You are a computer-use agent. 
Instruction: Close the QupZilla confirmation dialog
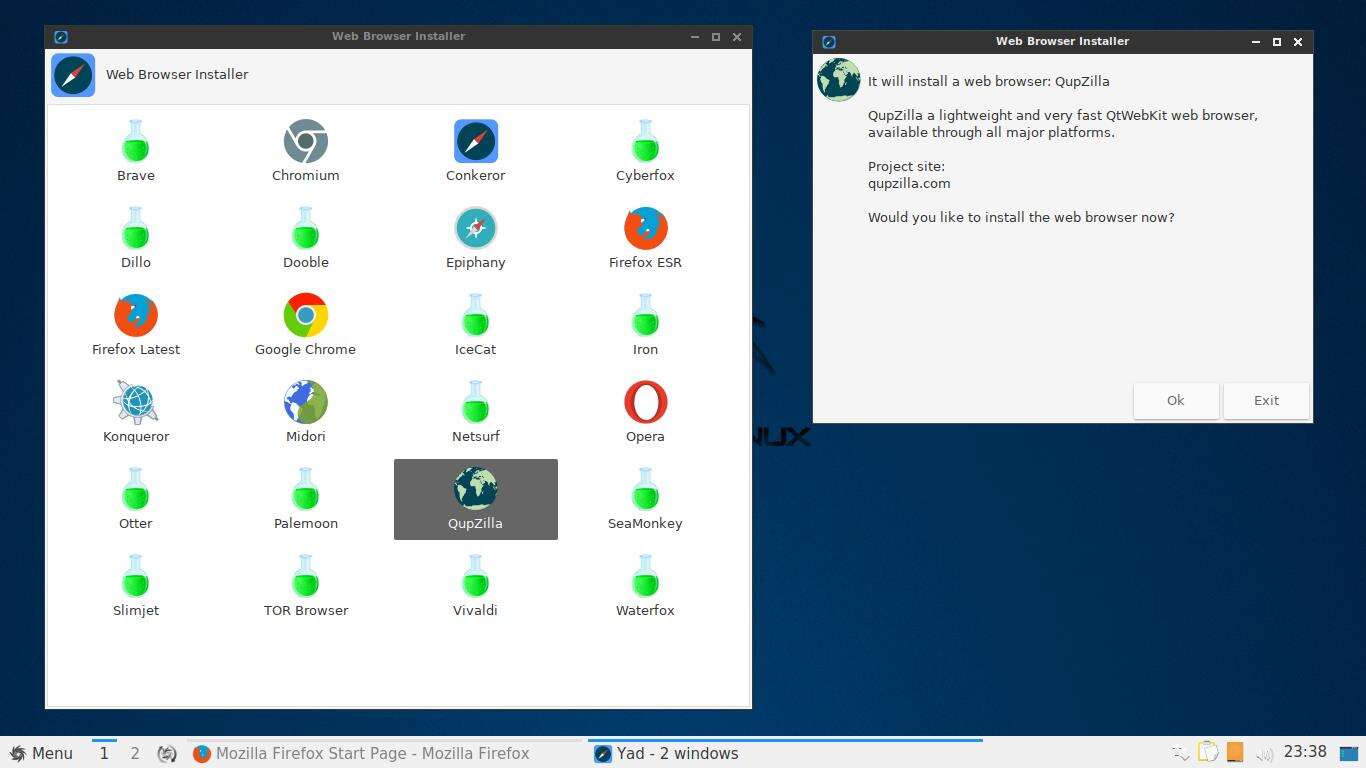pos(1298,42)
